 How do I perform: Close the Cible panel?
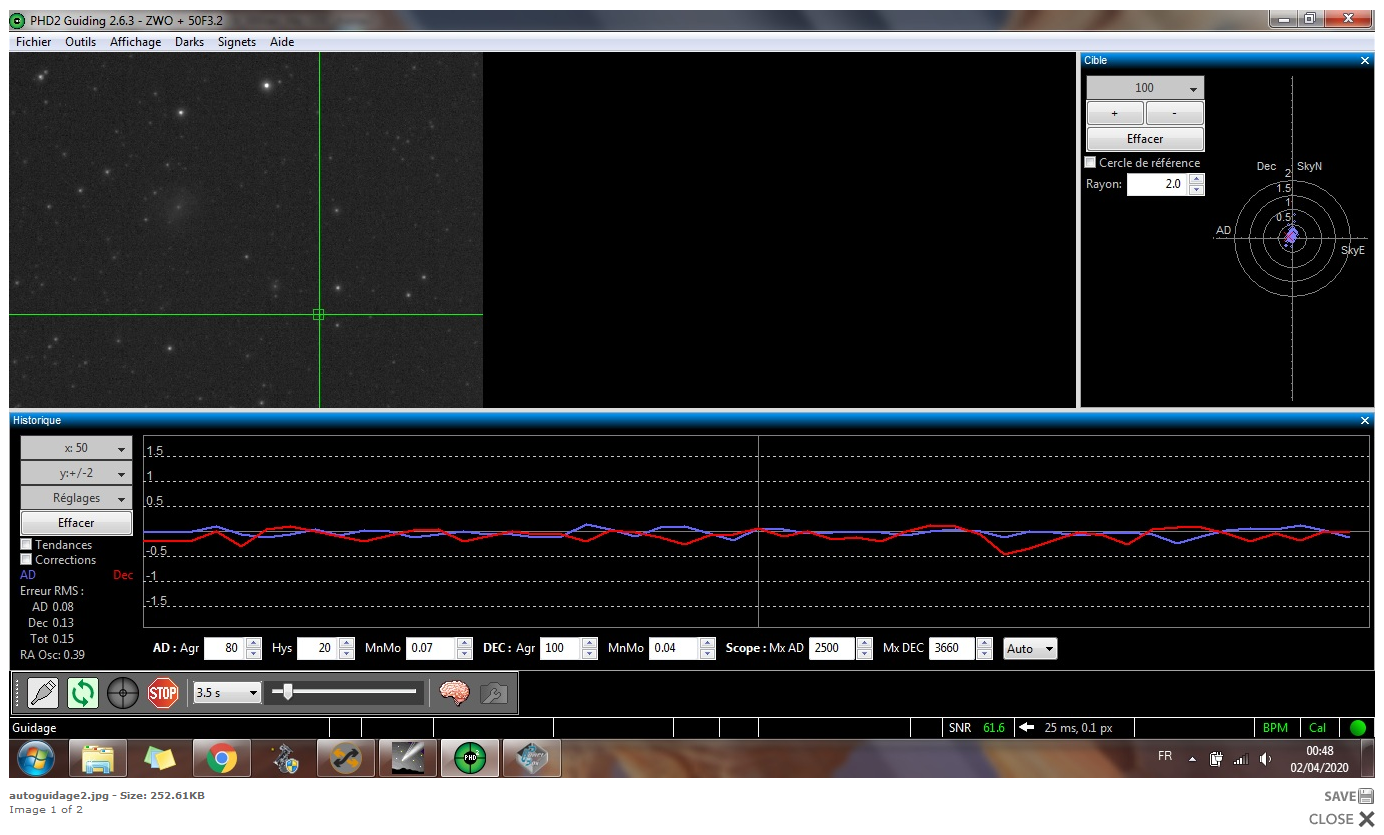coord(1365,61)
